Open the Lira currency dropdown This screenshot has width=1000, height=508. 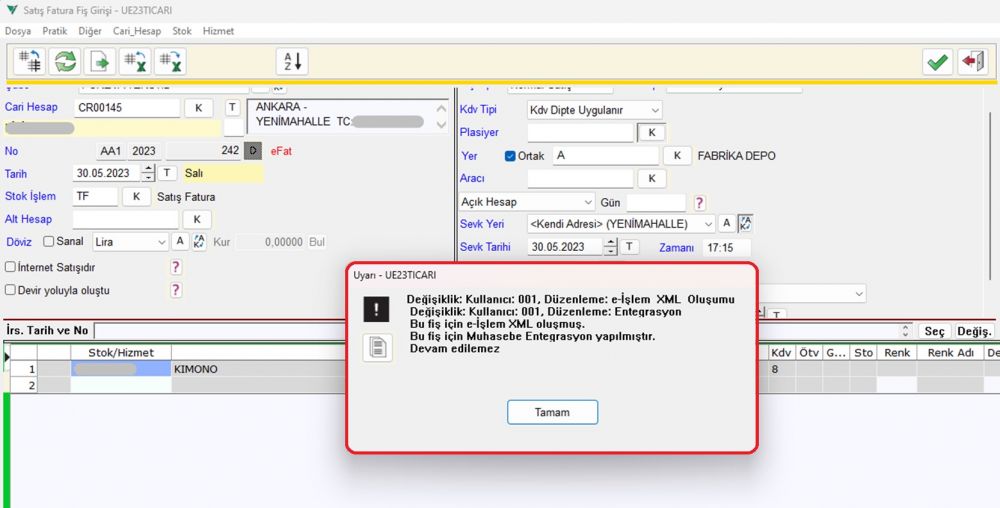130,242
